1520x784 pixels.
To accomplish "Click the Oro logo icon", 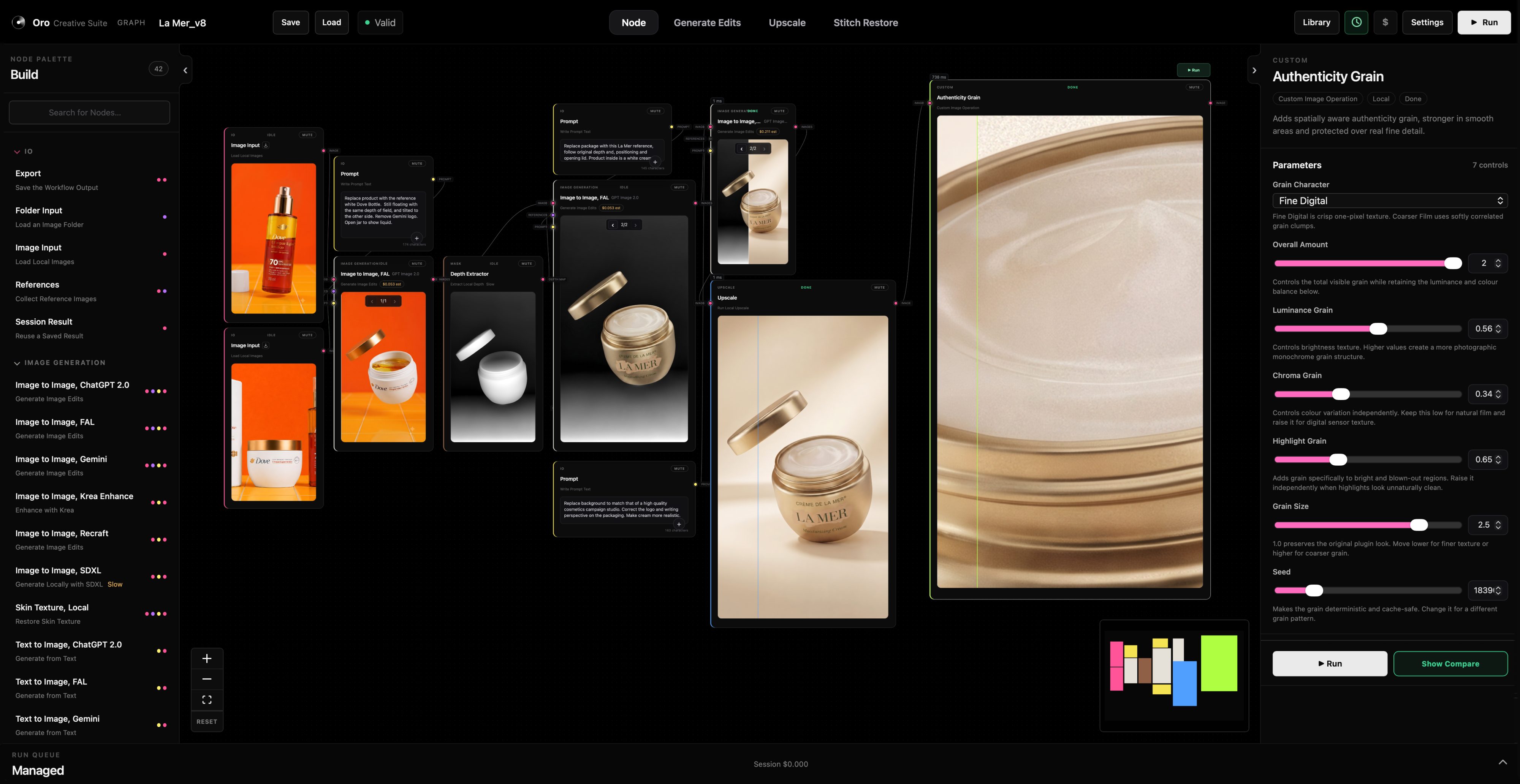I will (19, 22).
